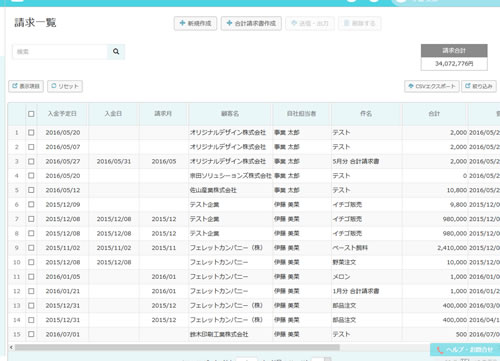500x361 pixels.
Task: Click the 9,800 total cell
Action: tap(458, 204)
